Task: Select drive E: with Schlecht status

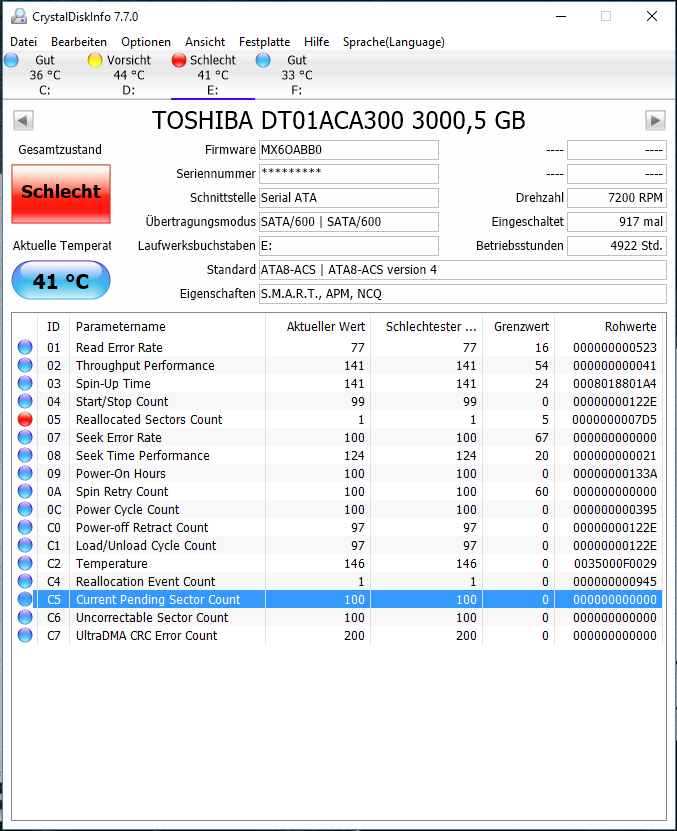Action: [213, 75]
